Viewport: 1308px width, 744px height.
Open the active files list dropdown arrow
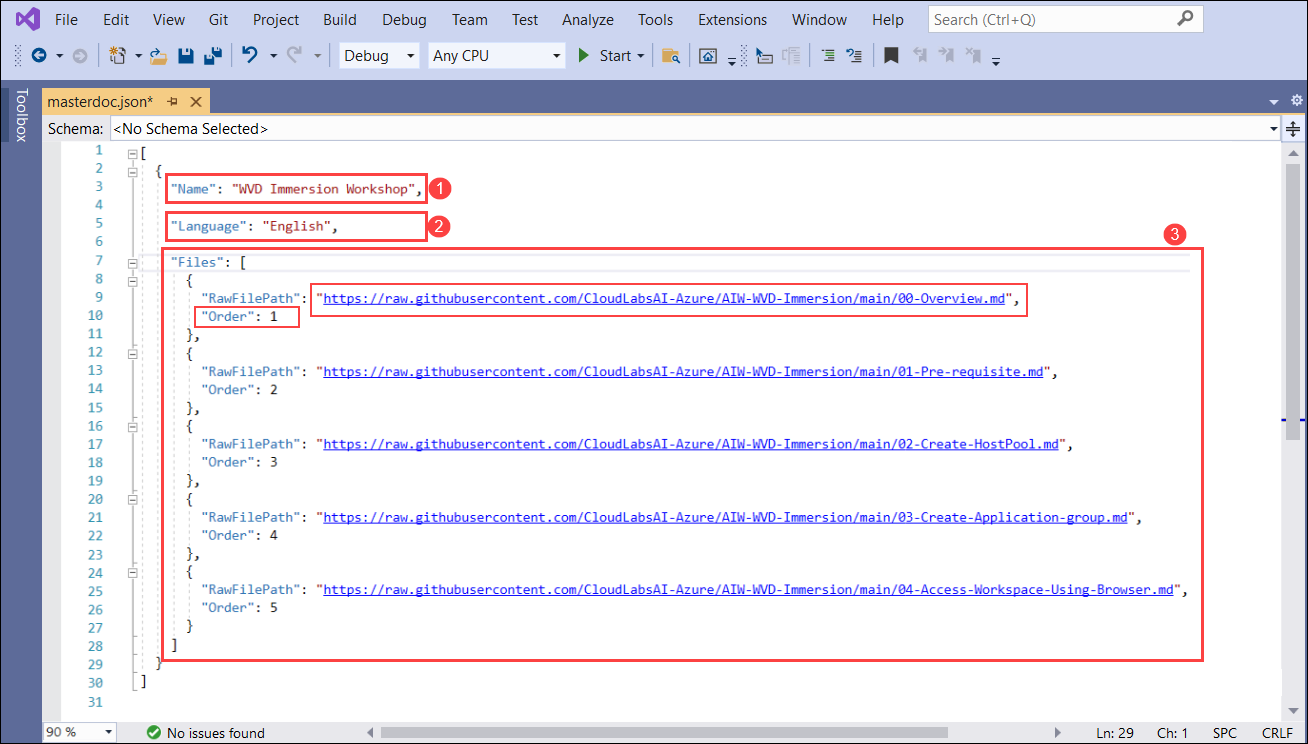point(1274,101)
